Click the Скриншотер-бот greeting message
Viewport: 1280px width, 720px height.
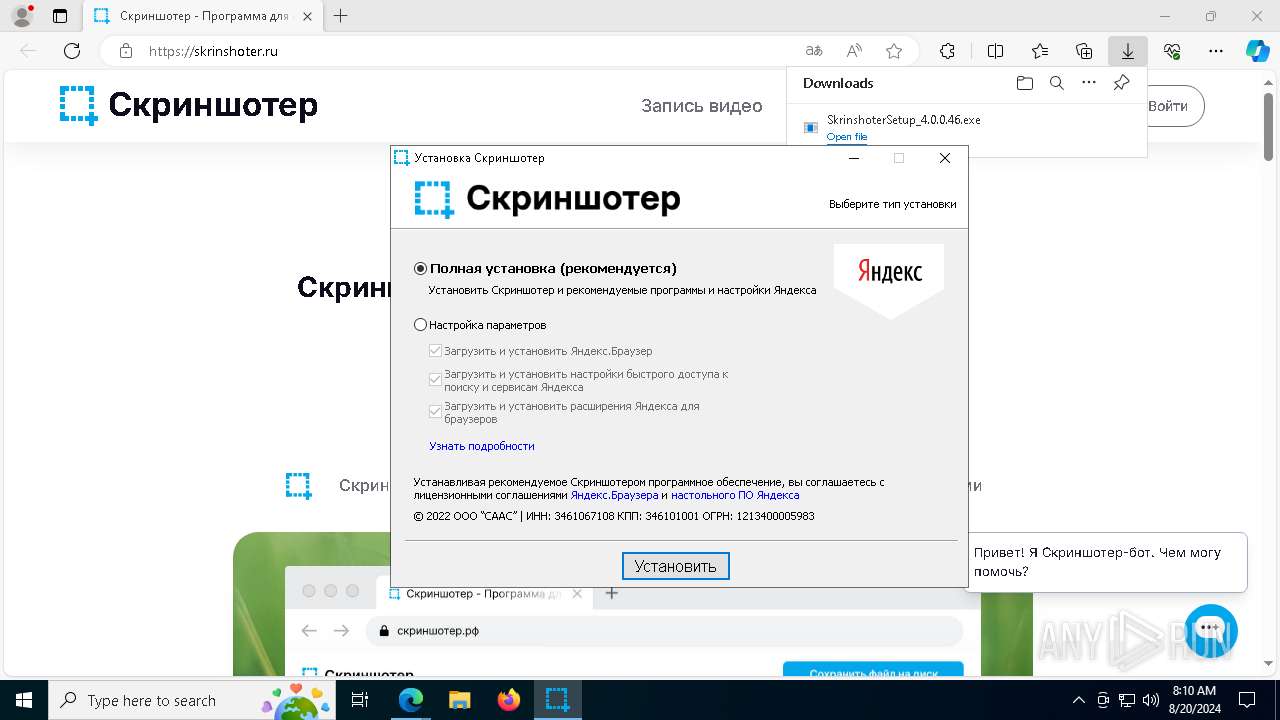(1106, 562)
